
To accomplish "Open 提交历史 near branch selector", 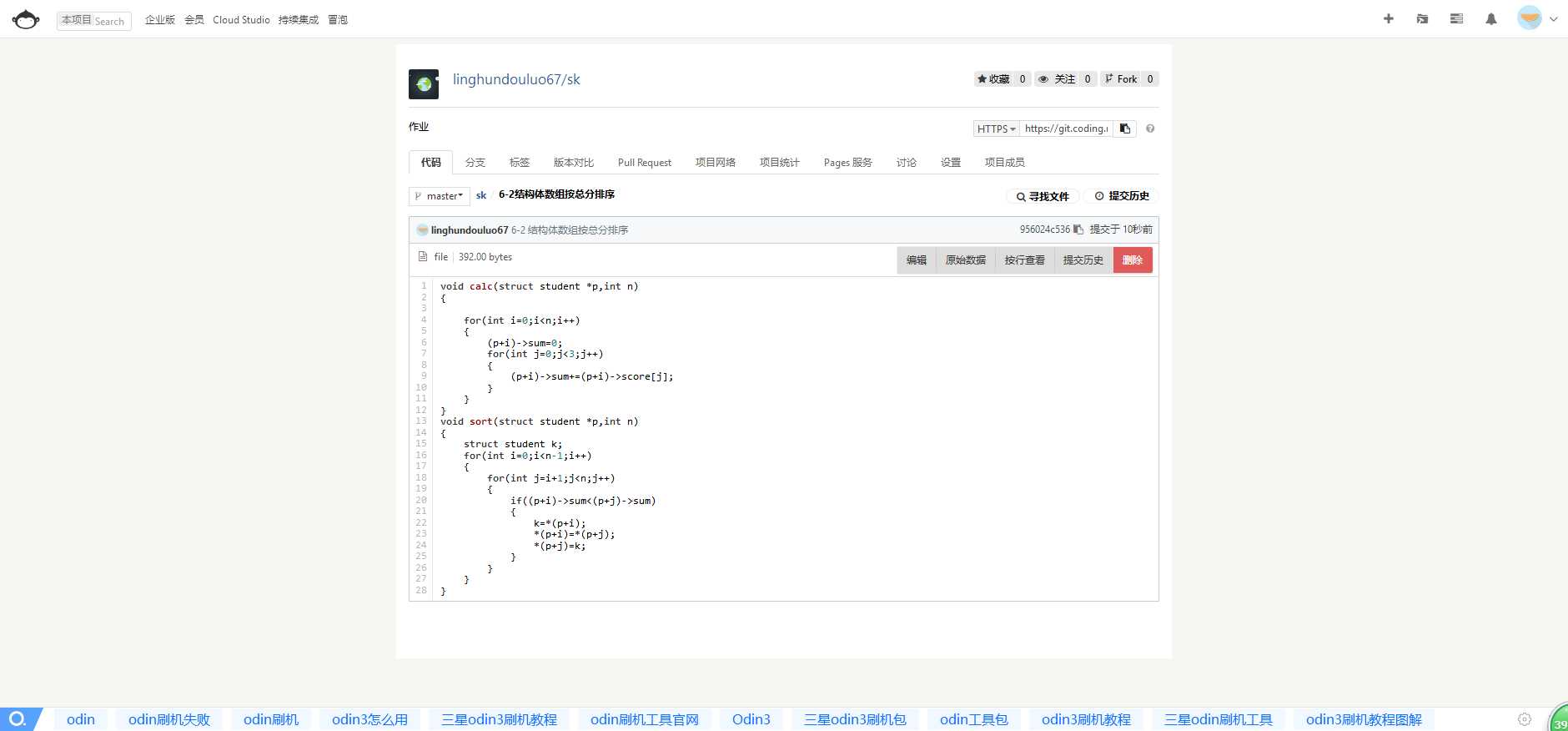I will tap(1122, 196).
